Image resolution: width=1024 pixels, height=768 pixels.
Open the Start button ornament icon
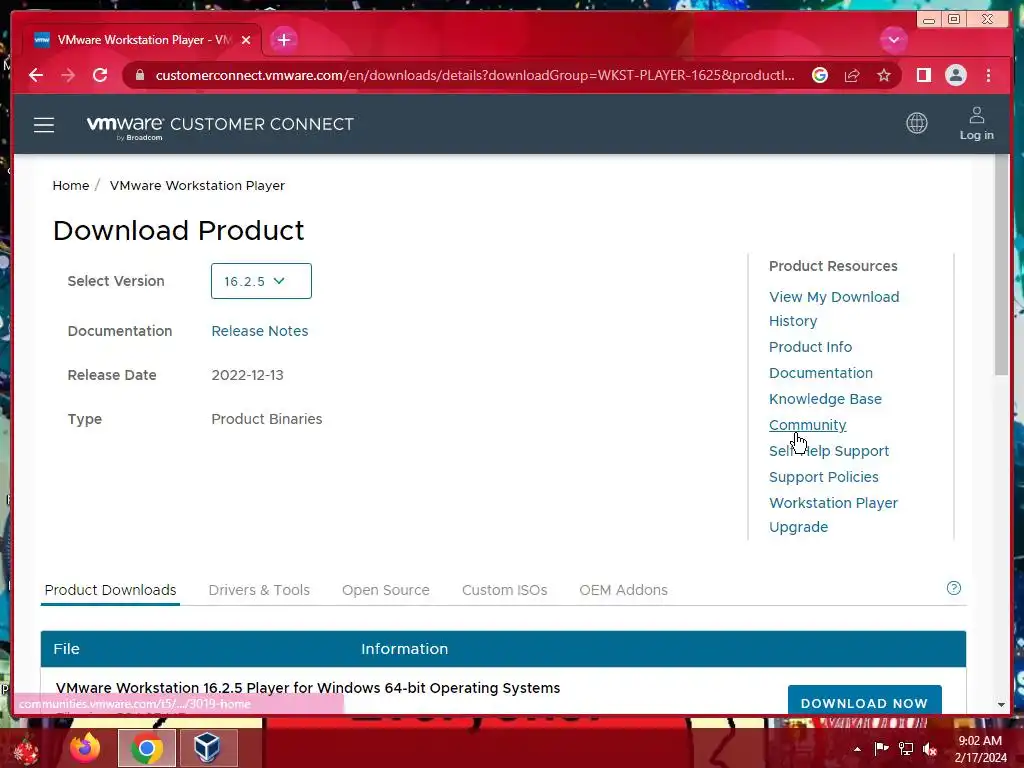(x=25, y=750)
